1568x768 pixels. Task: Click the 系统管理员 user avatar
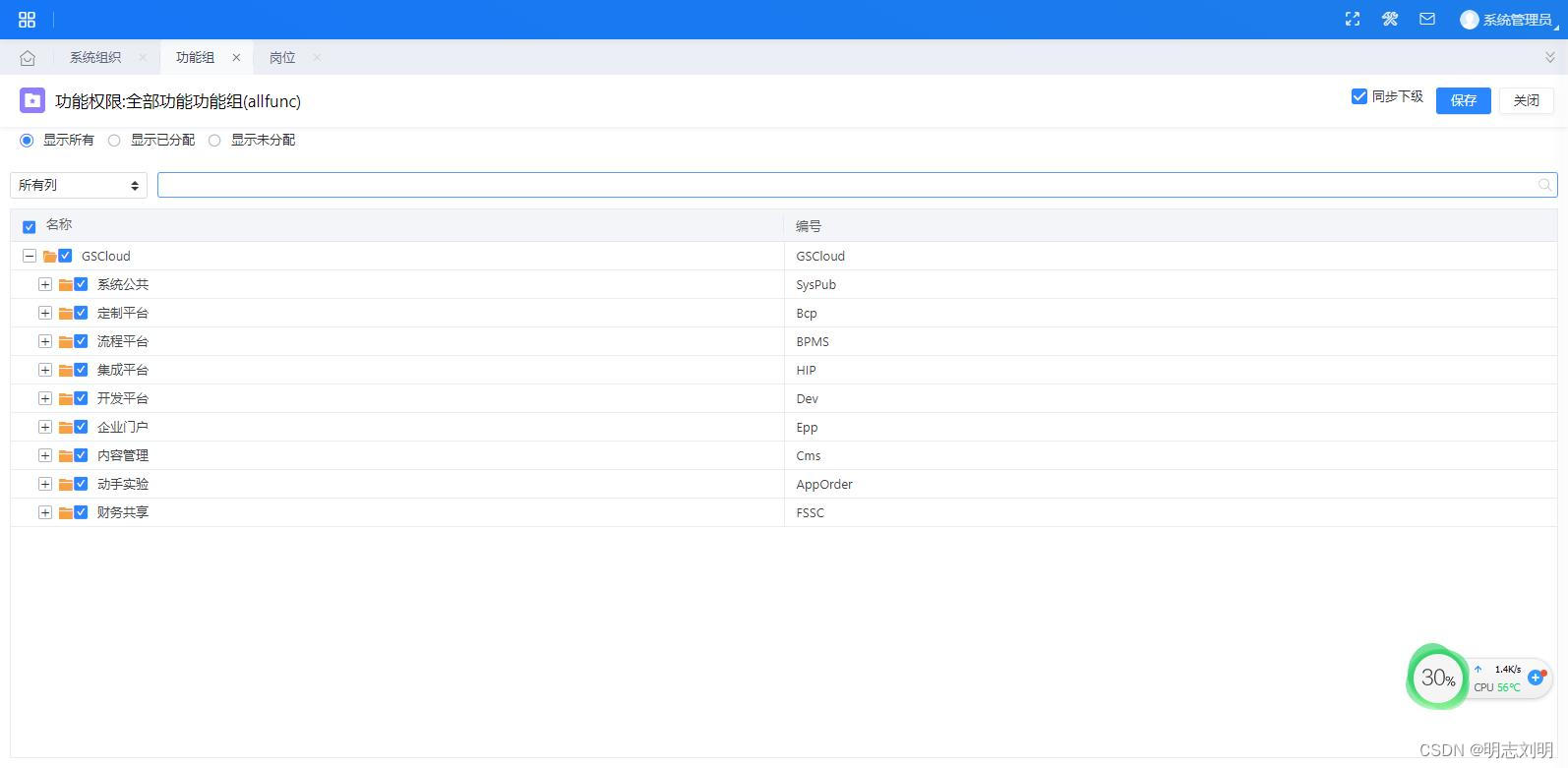coord(1470,20)
